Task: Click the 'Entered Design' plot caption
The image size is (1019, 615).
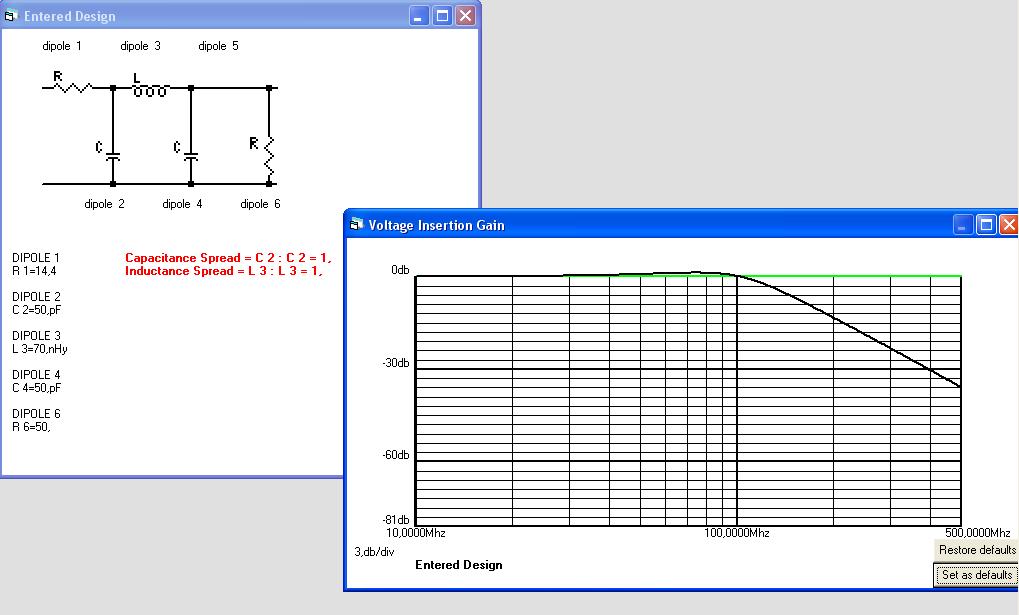Action: 459,565
